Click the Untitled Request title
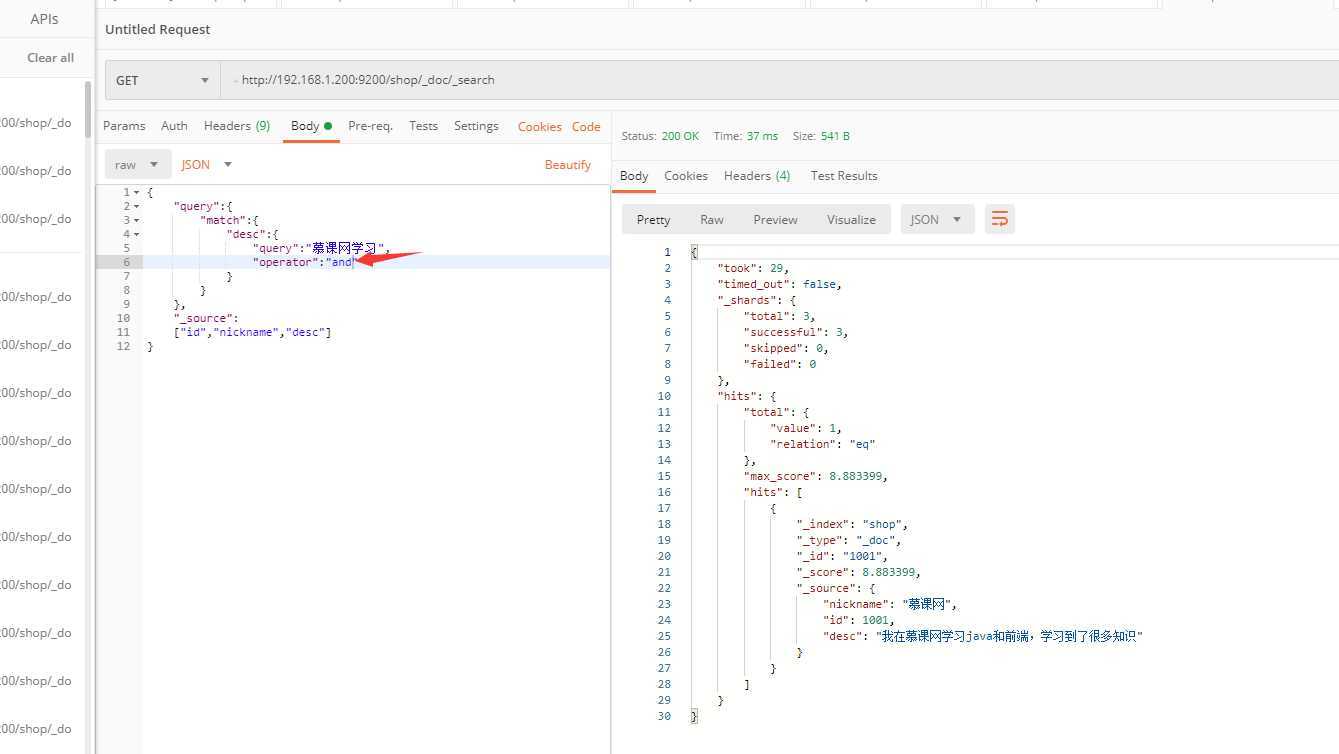Image resolution: width=1339 pixels, height=754 pixels. [x=158, y=30]
